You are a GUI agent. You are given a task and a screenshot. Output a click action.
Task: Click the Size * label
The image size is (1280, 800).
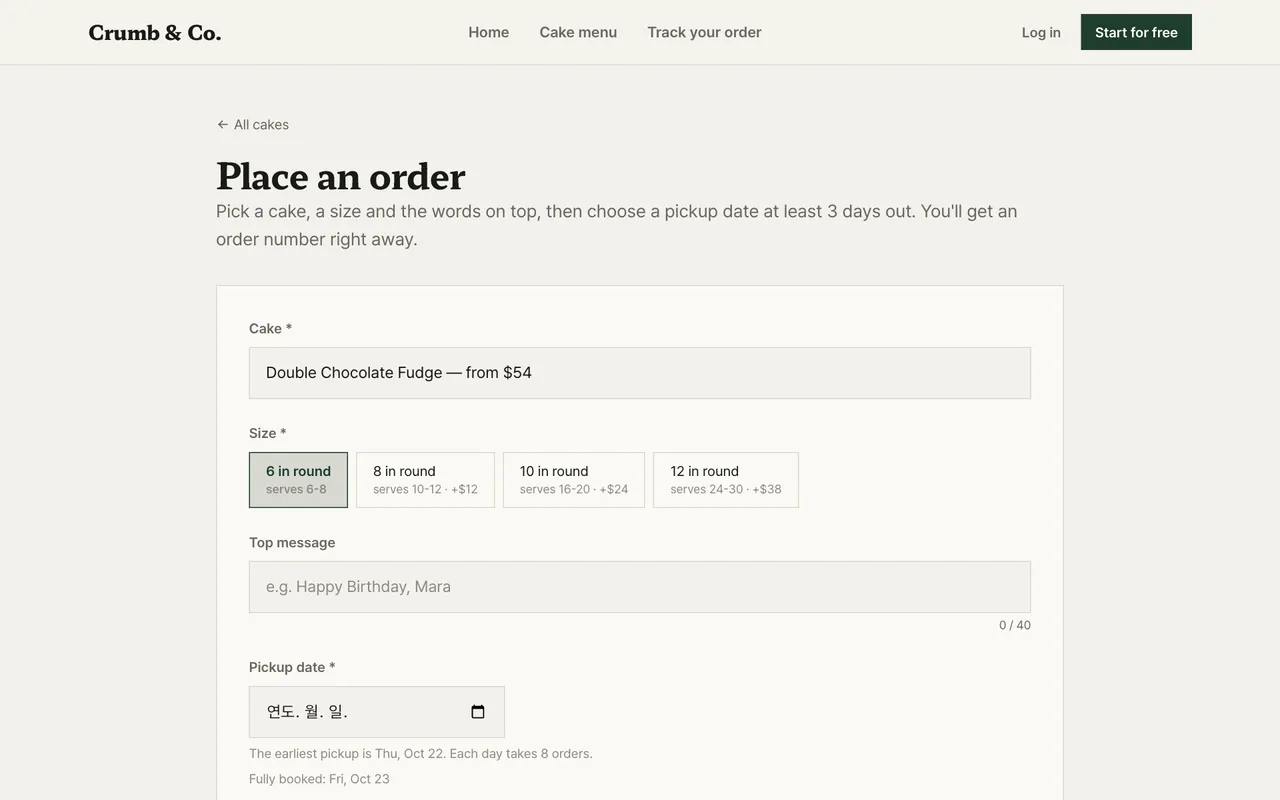(x=268, y=433)
